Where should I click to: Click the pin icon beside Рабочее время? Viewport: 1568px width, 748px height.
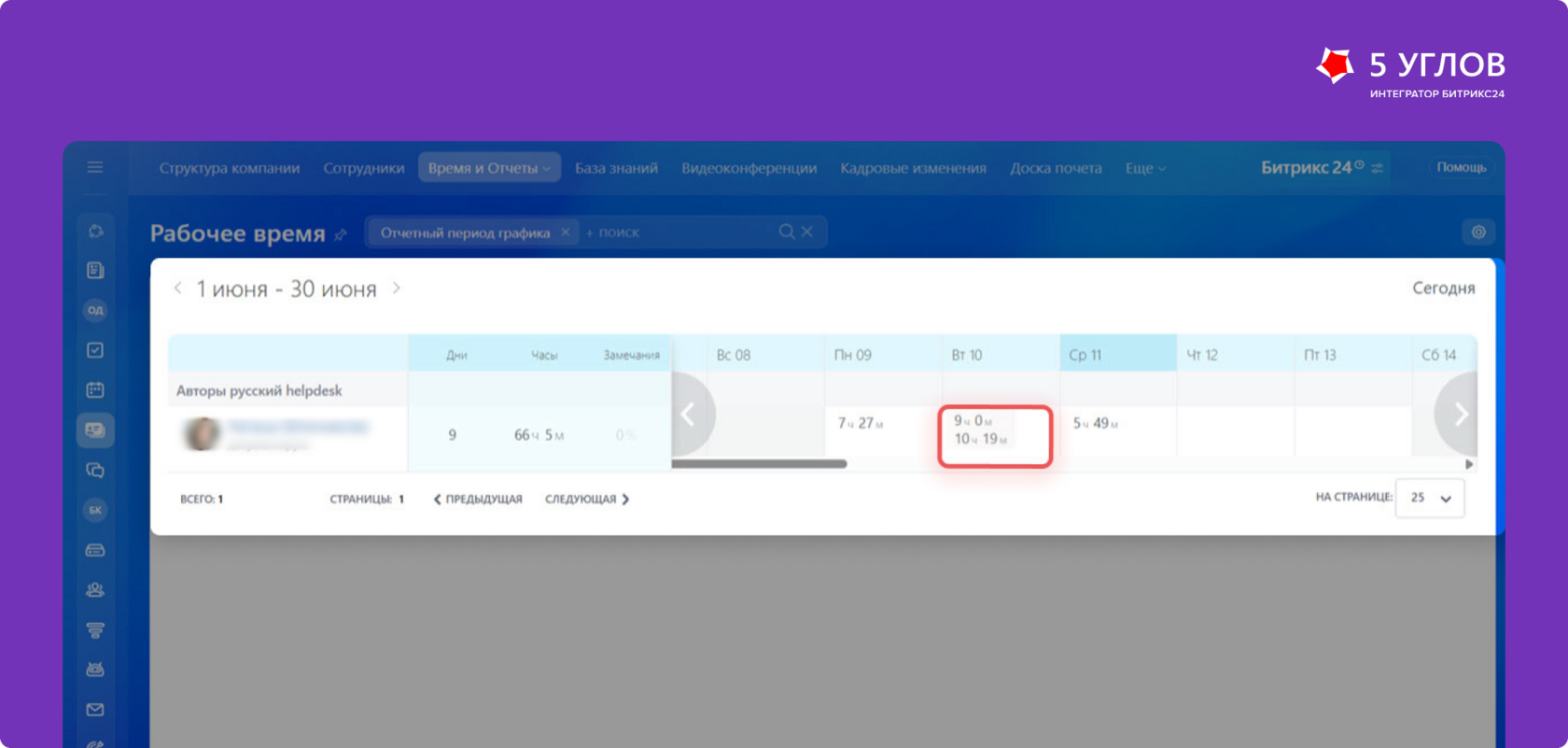341,234
